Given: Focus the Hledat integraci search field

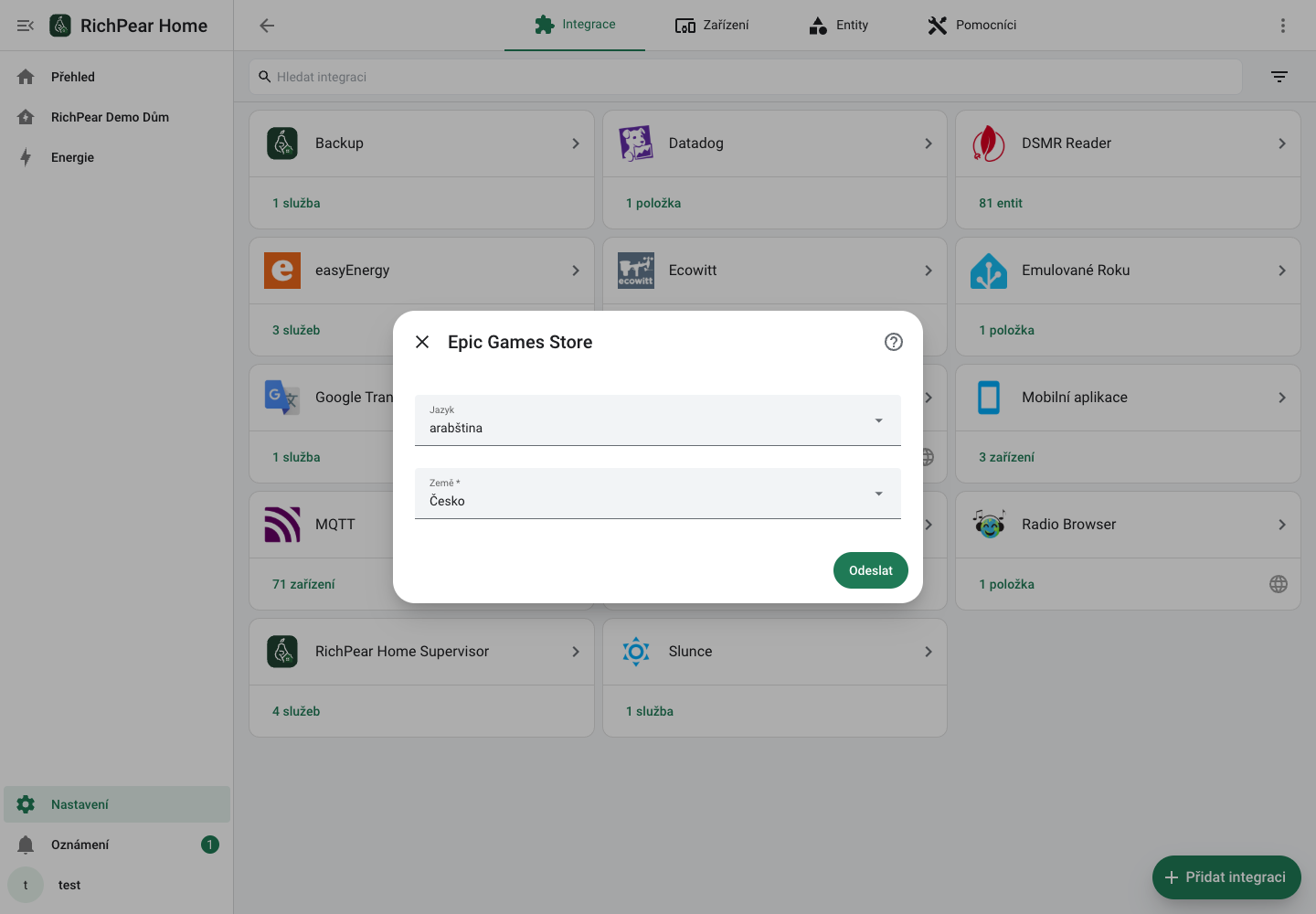Looking at the screenshot, I should [746, 77].
